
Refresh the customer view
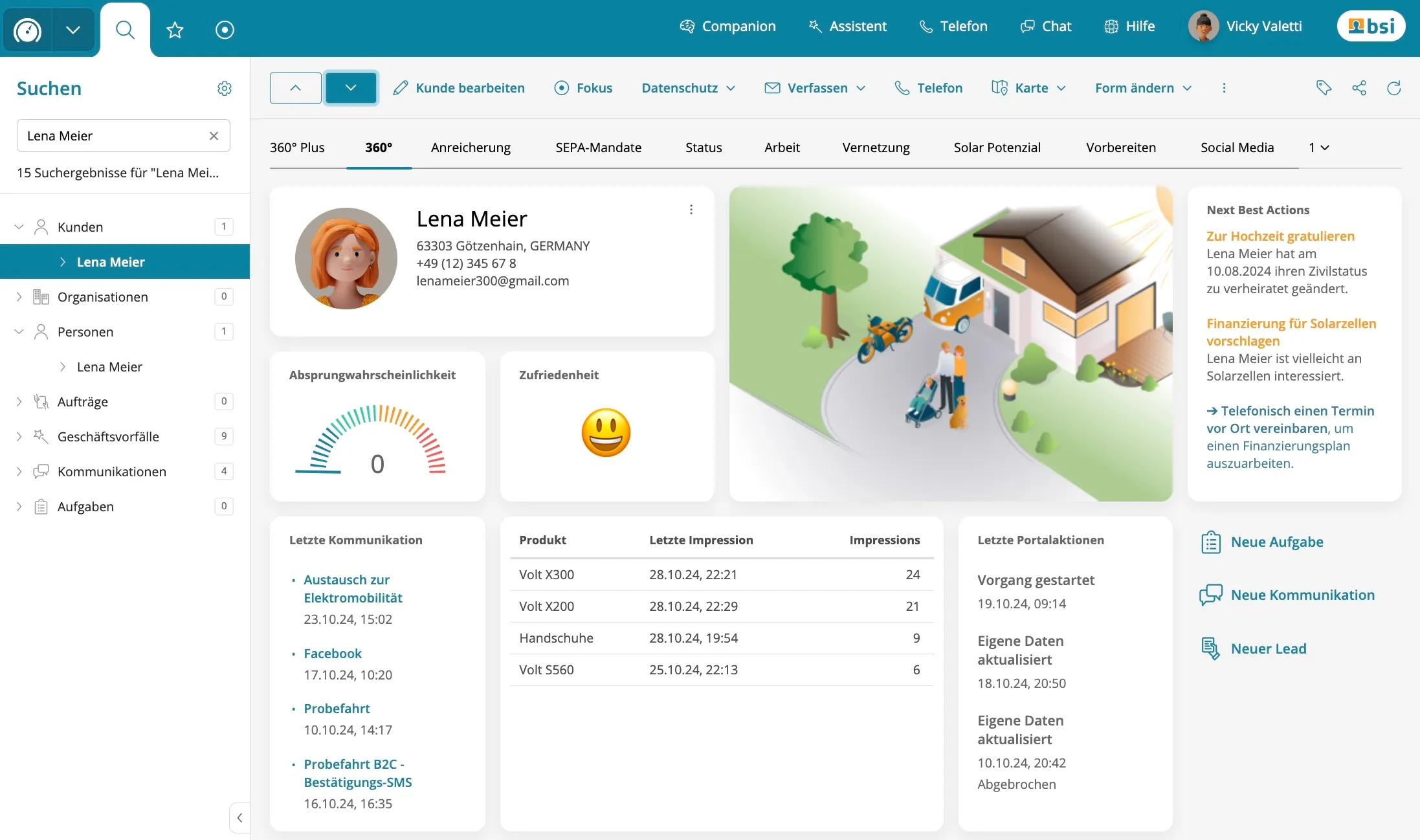(x=1393, y=88)
